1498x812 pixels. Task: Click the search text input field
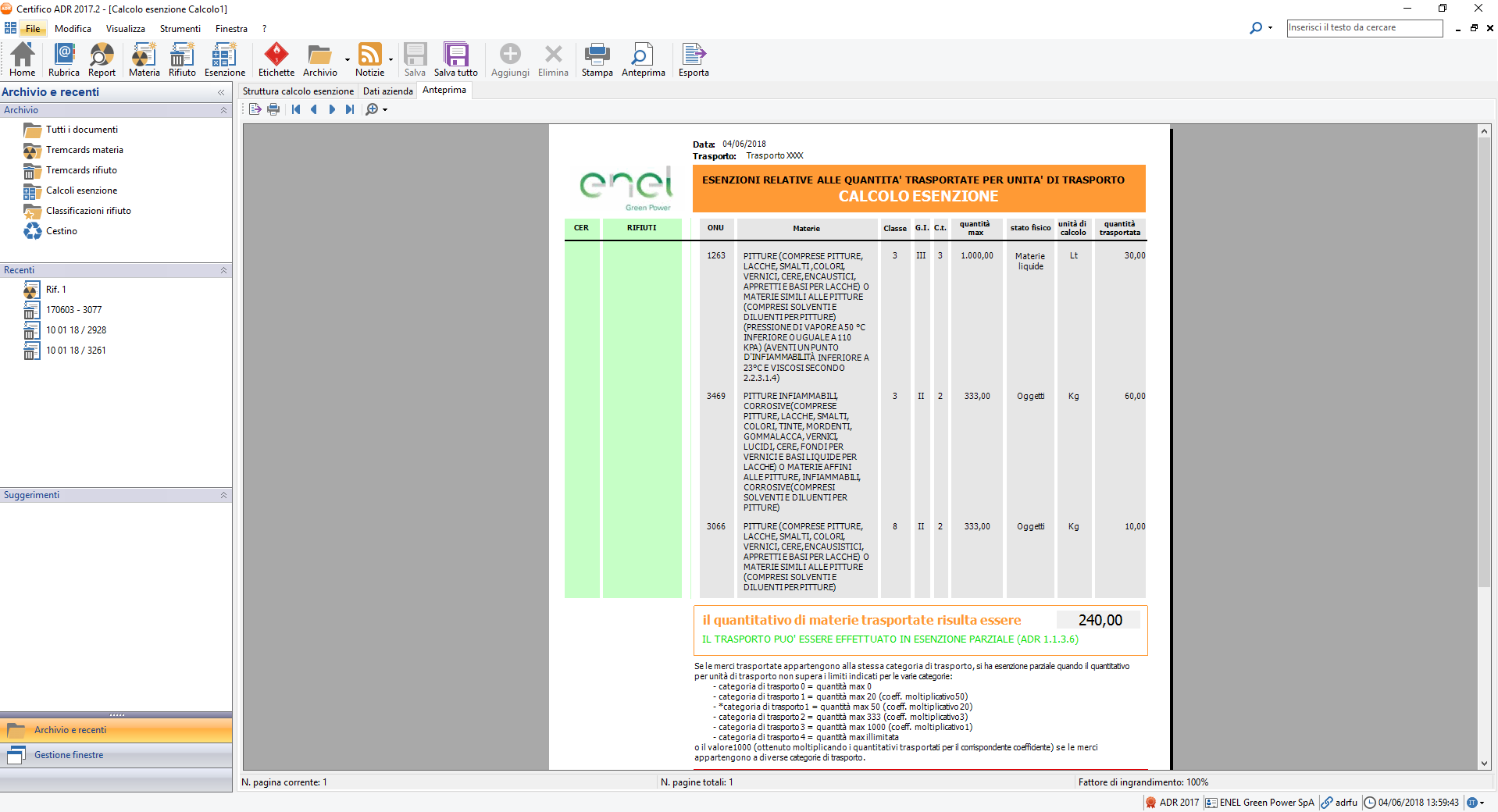tap(1364, 27)
